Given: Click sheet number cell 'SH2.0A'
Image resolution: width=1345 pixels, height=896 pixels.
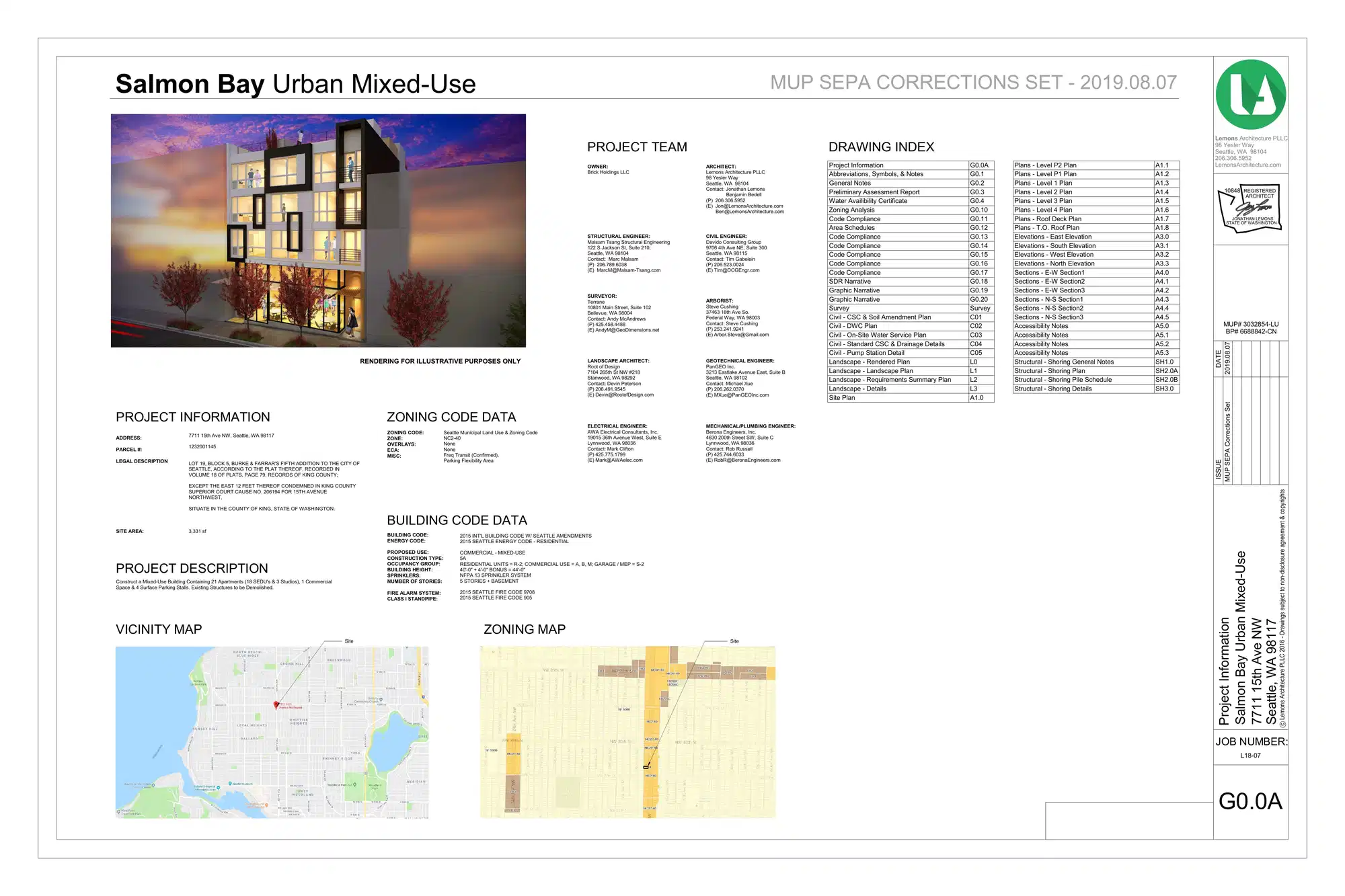Looking at the screenshot, I should click(x=1167, y=371).
